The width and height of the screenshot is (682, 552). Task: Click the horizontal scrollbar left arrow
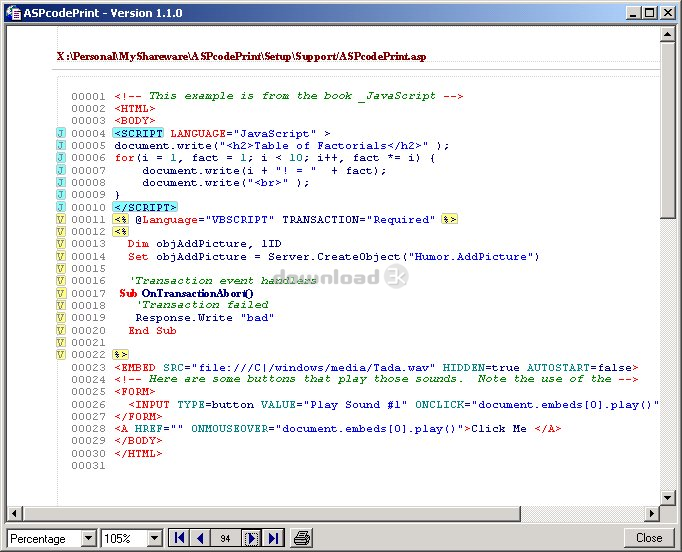point(14,513)
